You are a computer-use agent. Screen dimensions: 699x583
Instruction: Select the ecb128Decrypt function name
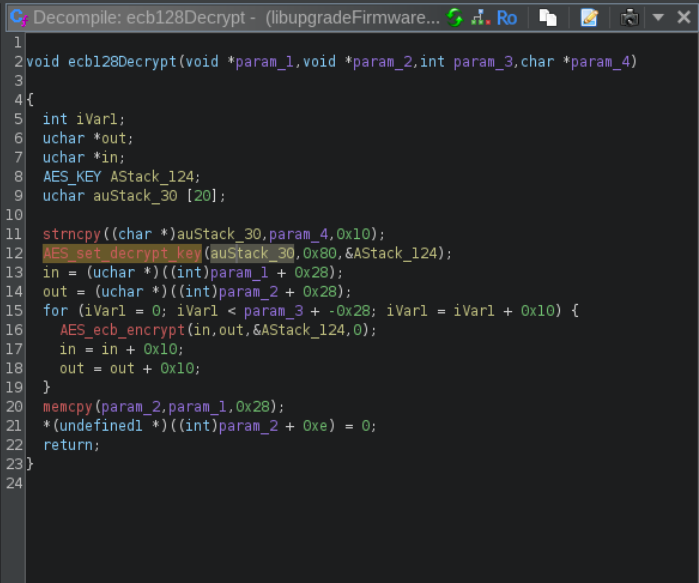point(122,62)
